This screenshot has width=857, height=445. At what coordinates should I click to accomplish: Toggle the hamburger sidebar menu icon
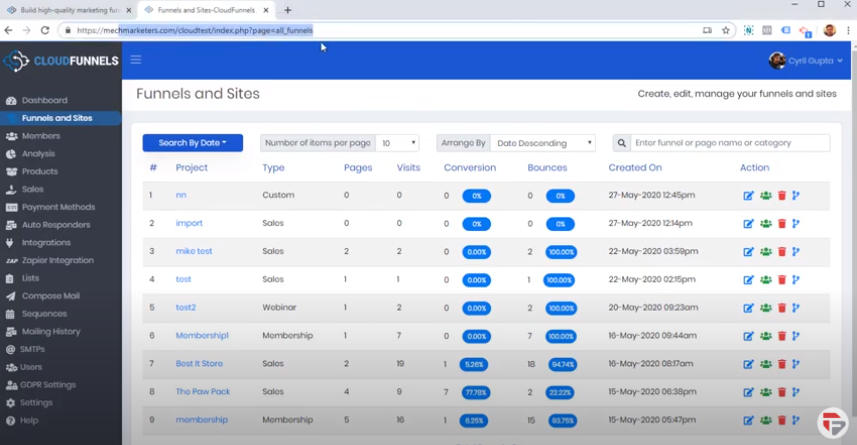pyautogui.click(x=136, y=60)
